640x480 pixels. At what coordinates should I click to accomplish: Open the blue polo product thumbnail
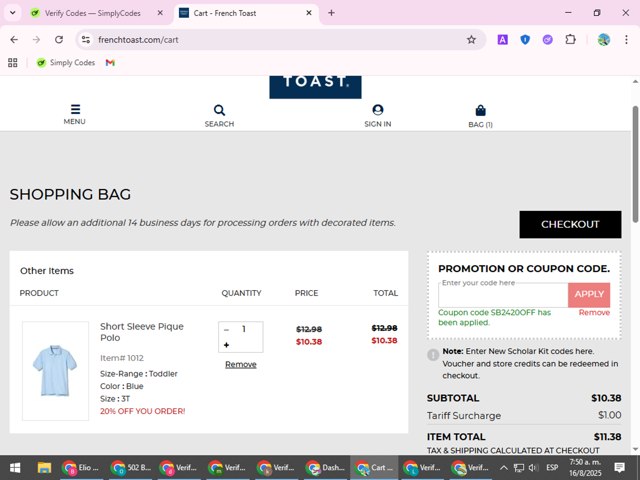[x=56, y=371]
